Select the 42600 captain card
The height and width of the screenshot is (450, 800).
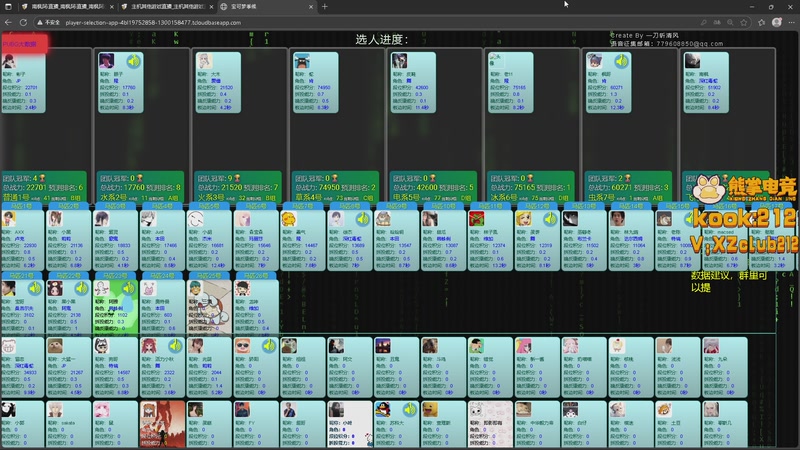click(413, 82)
